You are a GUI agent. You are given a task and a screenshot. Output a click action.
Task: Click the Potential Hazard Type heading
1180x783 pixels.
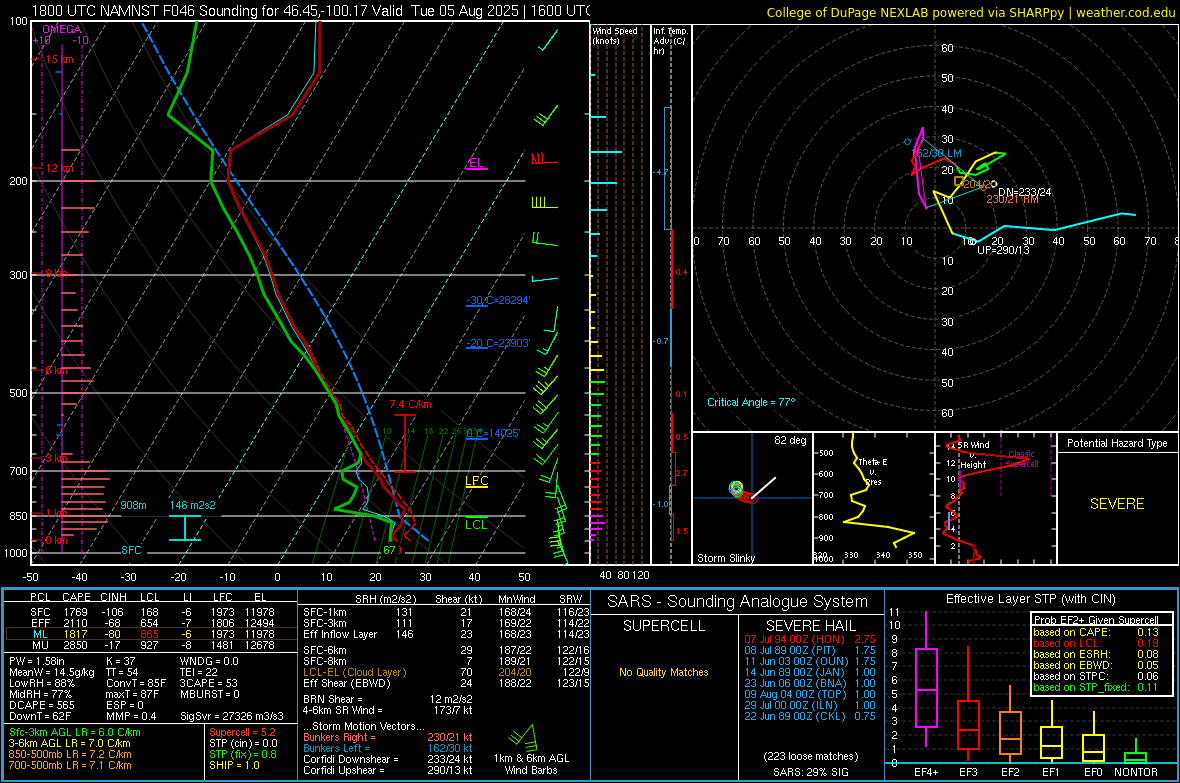(1117, 443)
